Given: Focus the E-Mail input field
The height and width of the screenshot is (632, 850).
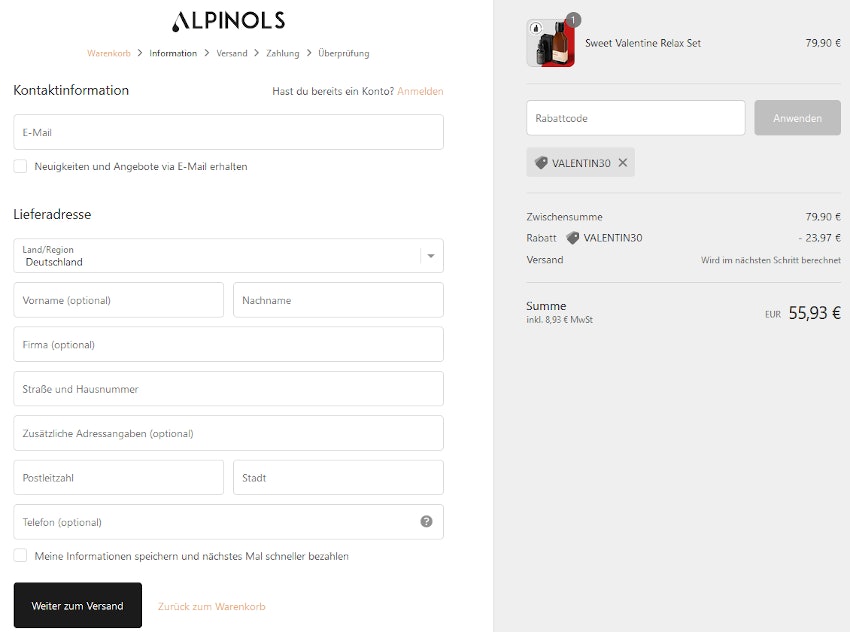Looking at the screenshot, I should coord(228,132).
